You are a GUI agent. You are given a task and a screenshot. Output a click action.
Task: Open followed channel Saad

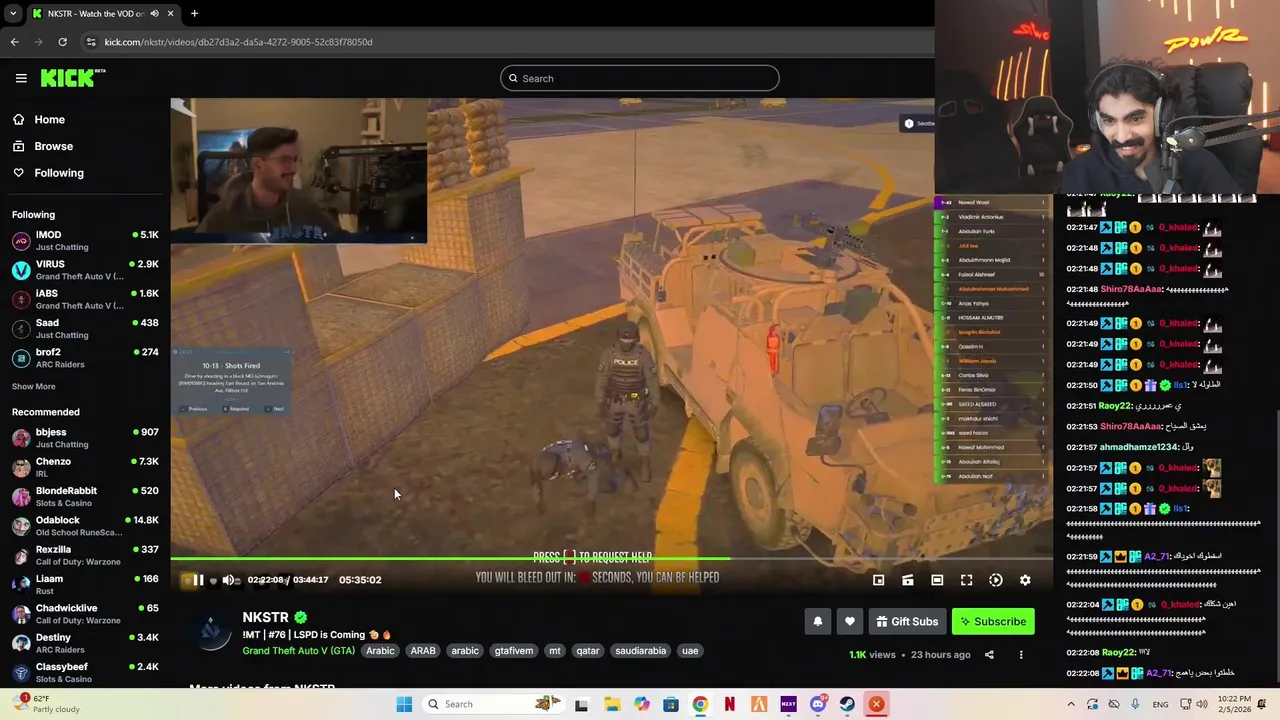point(85,329)
